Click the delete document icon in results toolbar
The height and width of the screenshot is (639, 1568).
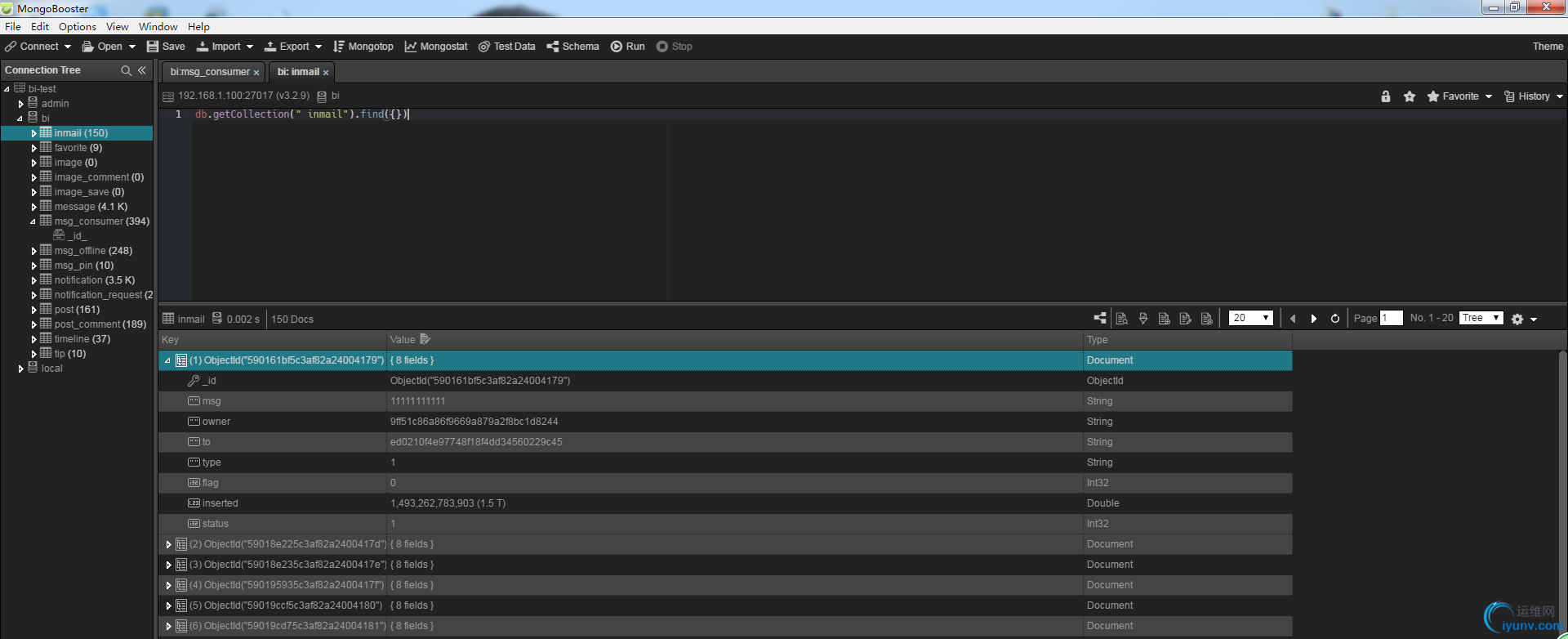1207,319
